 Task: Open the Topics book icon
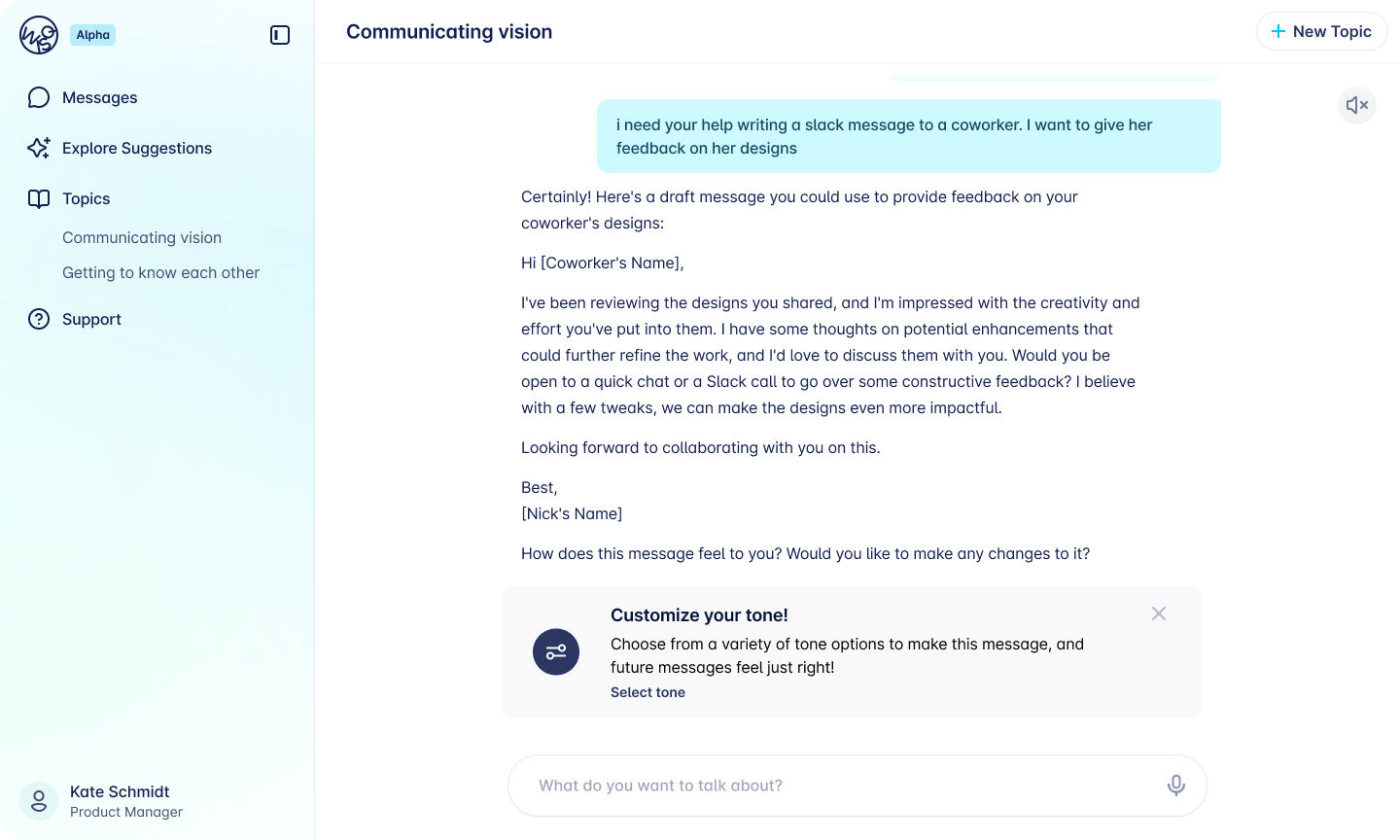(x=39, y=198)
